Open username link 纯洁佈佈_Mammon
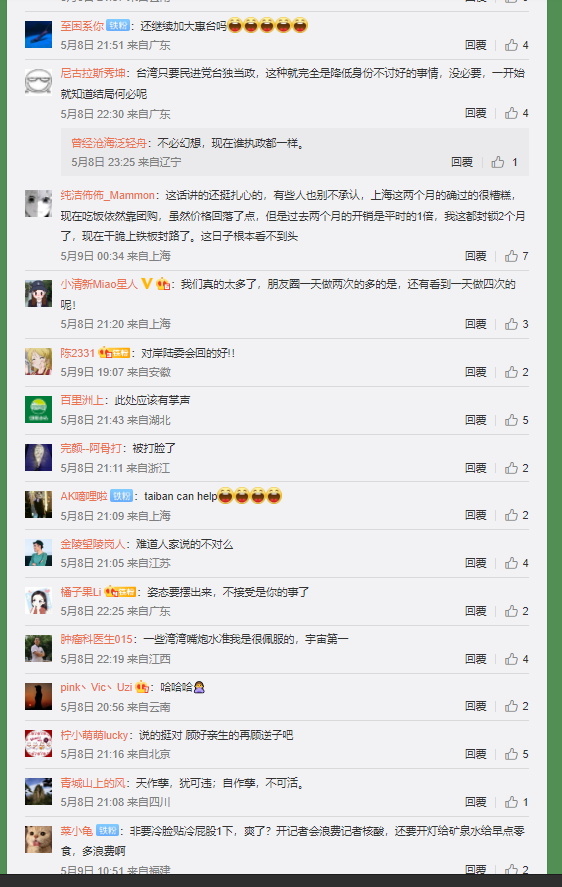The image size is (562, 887). pyautogui.click(x=108, y=195)
